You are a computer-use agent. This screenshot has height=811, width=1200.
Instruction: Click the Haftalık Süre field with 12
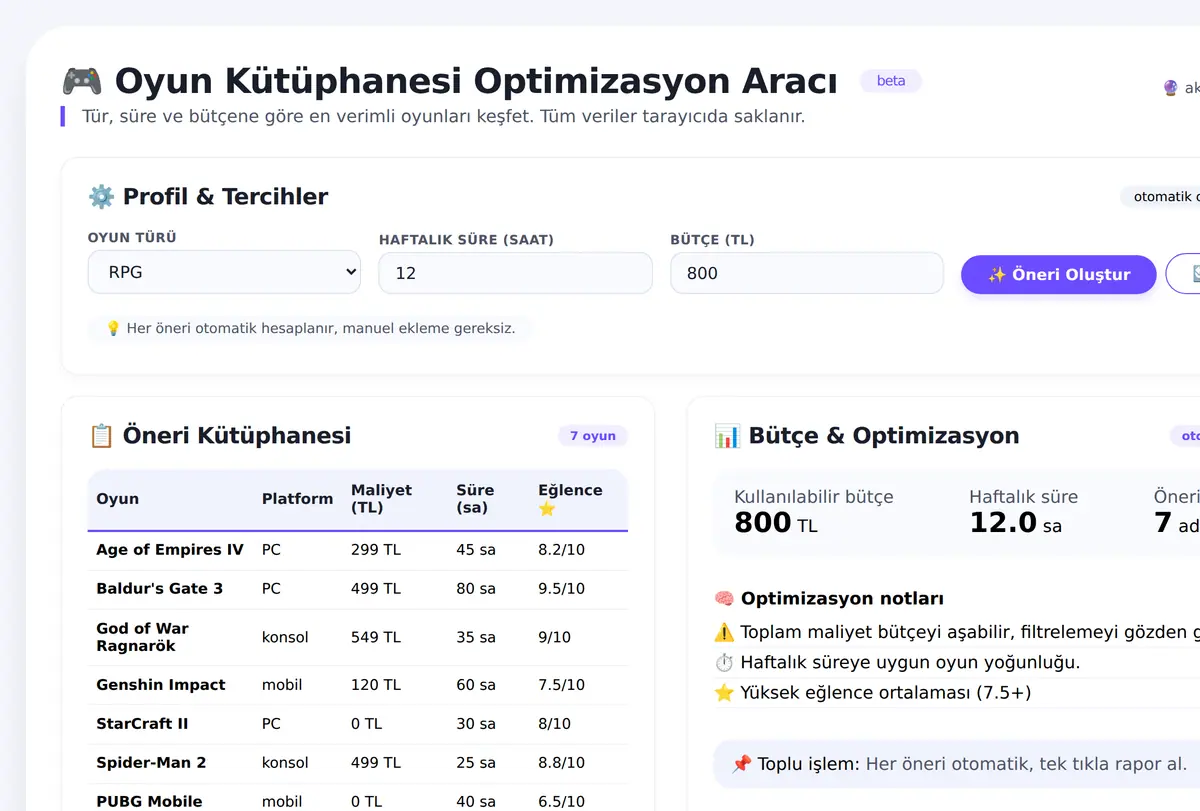tap(515, 273)
